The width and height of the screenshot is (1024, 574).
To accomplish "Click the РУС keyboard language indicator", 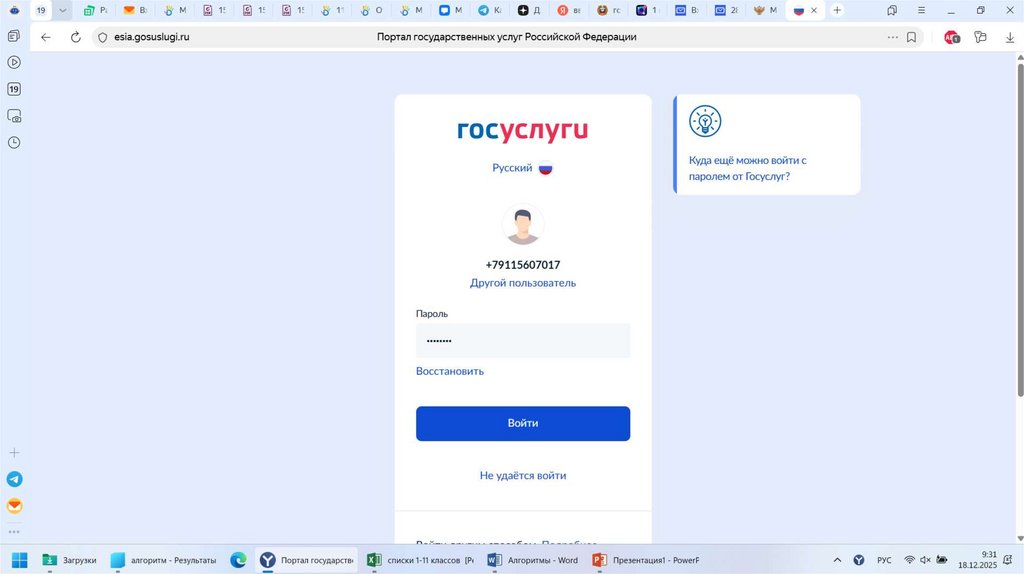I will [x=884, y=560].
